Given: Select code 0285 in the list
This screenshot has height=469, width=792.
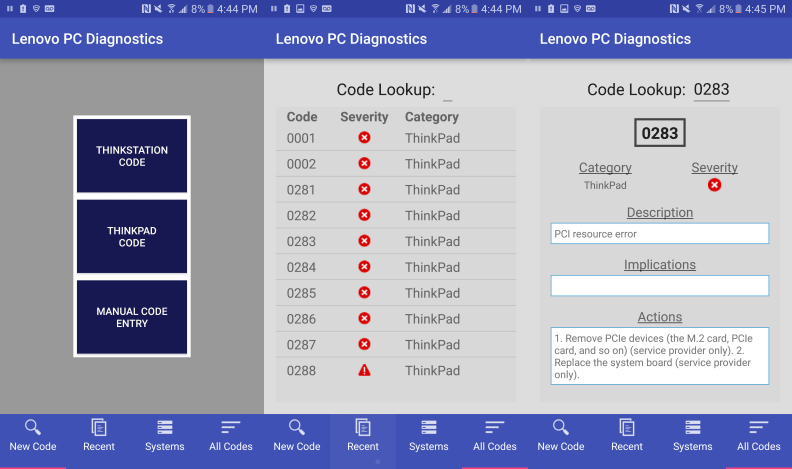Looking at the screenshot, I should (x=396, y=293).
